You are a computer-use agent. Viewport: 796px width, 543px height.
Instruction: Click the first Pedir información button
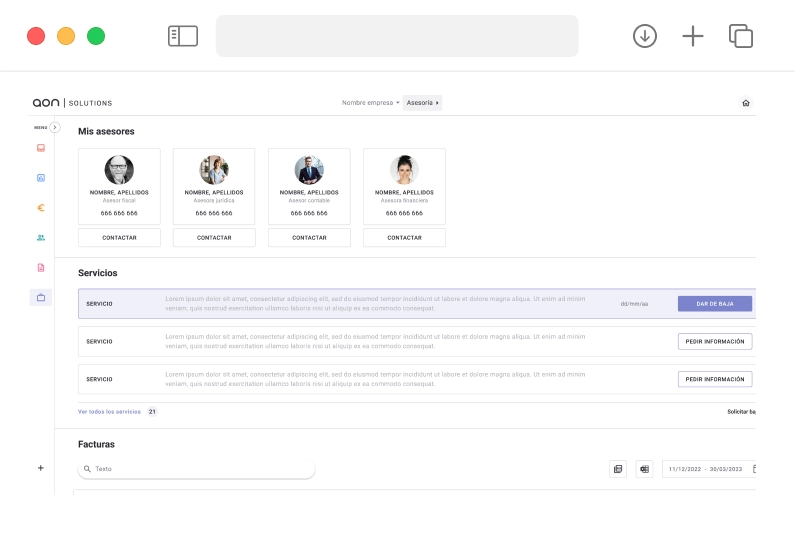714,342
